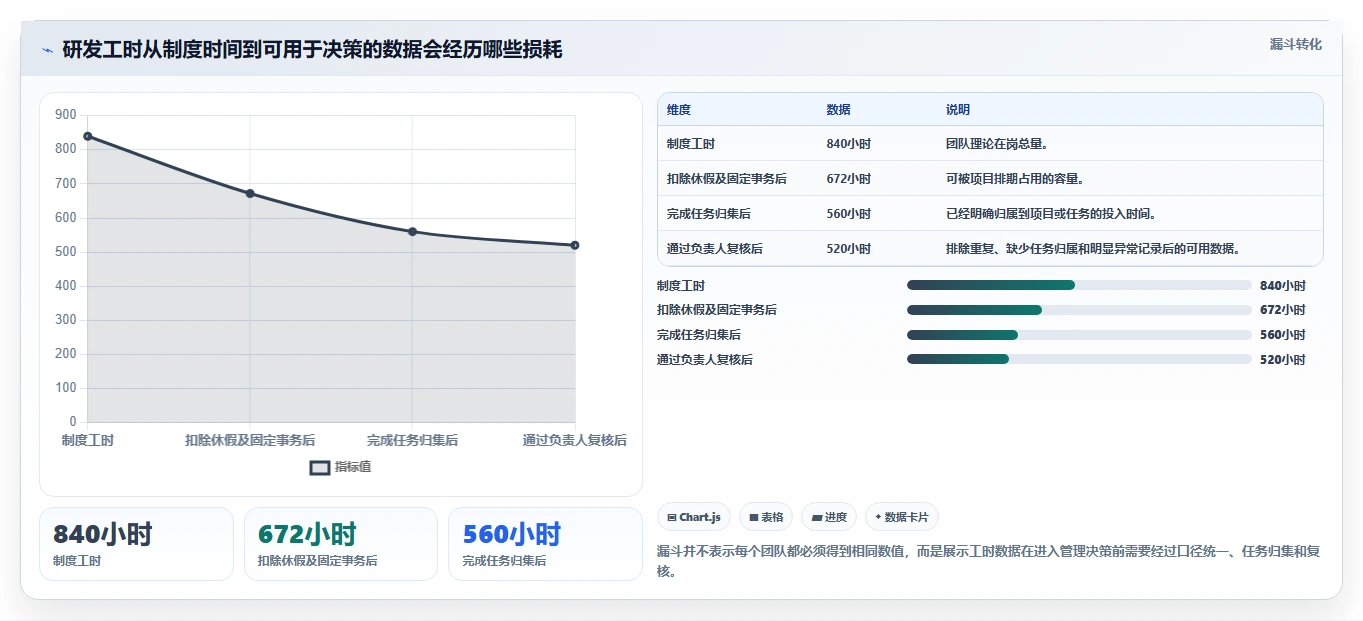Click x-axis label 扣除休假及固定事务后

click(x=250, y=440)
